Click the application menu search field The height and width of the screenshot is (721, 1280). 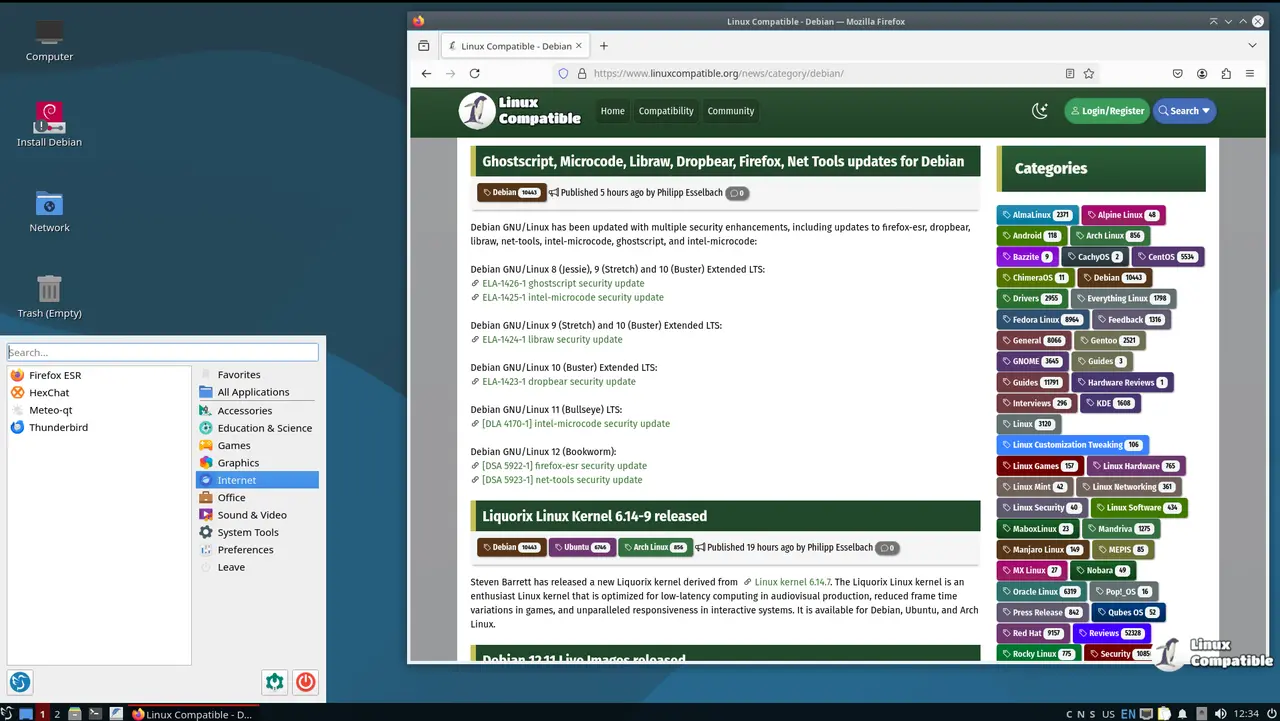coord(162,352)
